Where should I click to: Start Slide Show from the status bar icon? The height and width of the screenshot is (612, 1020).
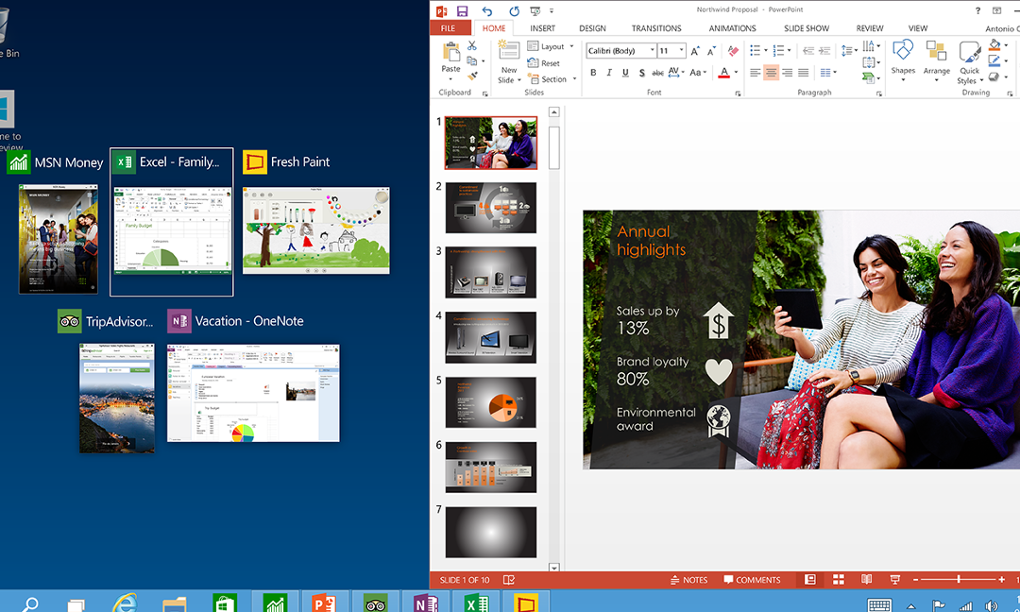(893, 580)
